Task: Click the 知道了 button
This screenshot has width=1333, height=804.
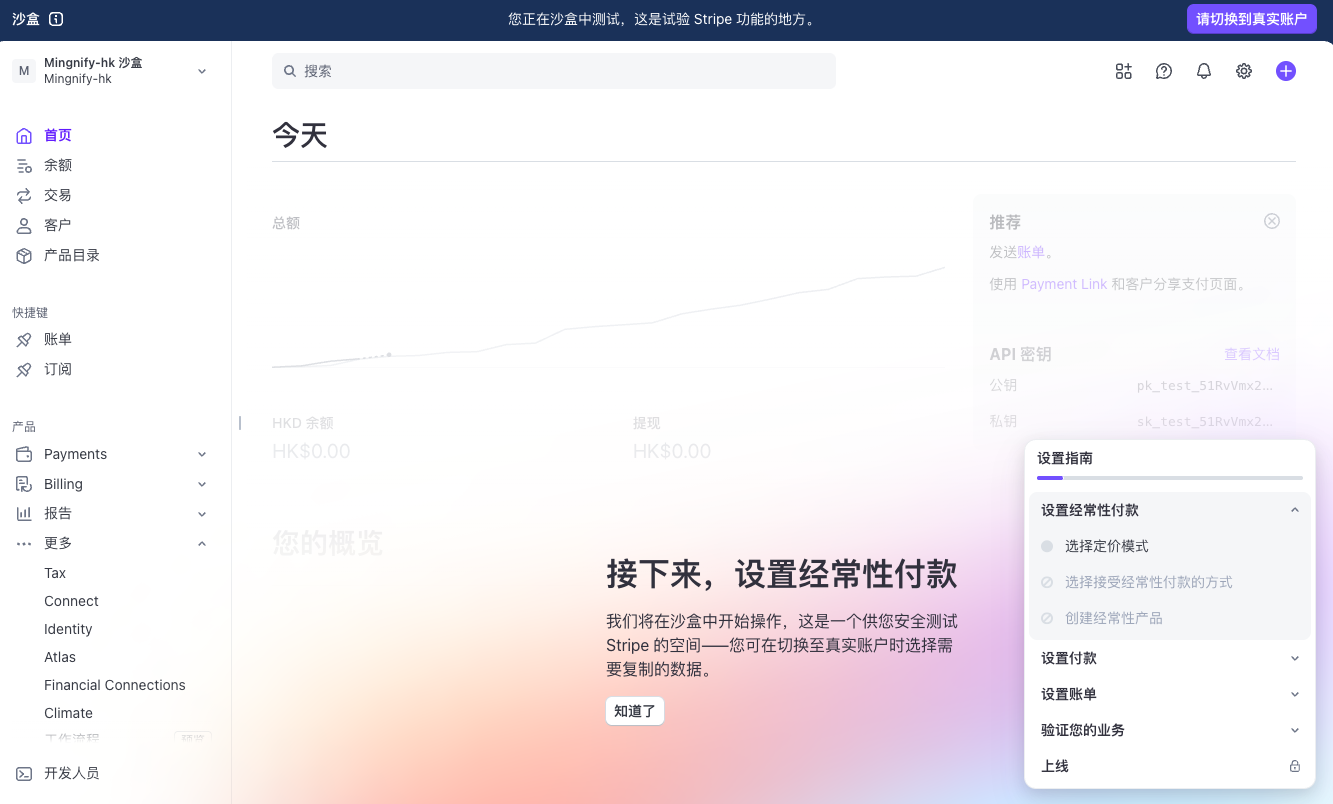Action: click(634, 711)
